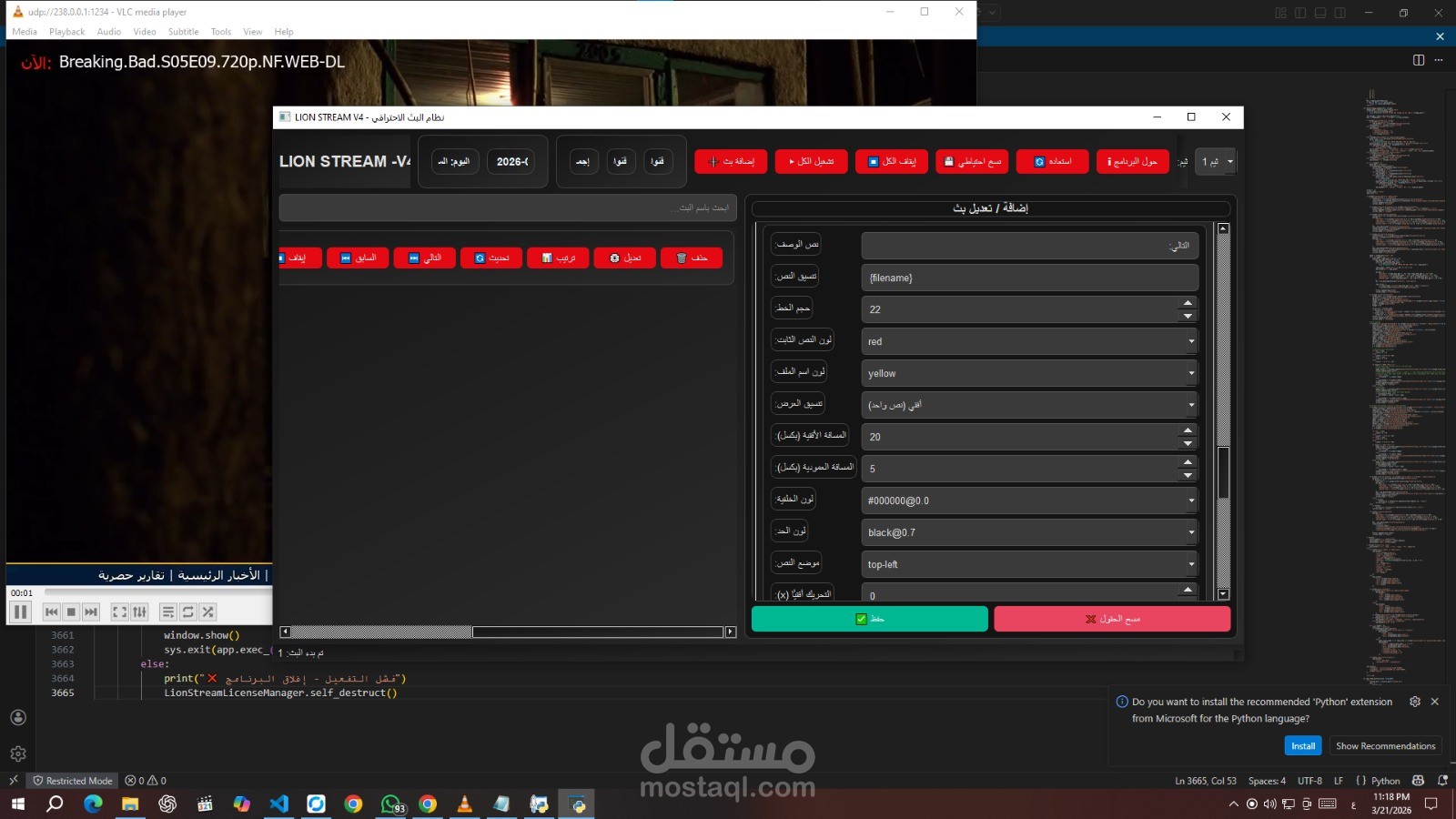Toggle VLC fullscreen mode
Screen dimensions: 1456x819
tap(120, 612)
